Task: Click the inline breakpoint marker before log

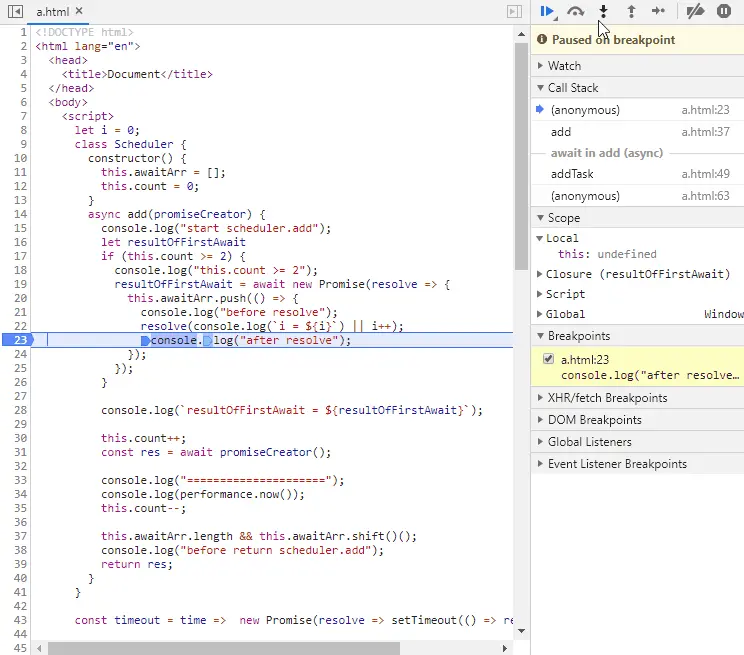Action: pos(208,340)
